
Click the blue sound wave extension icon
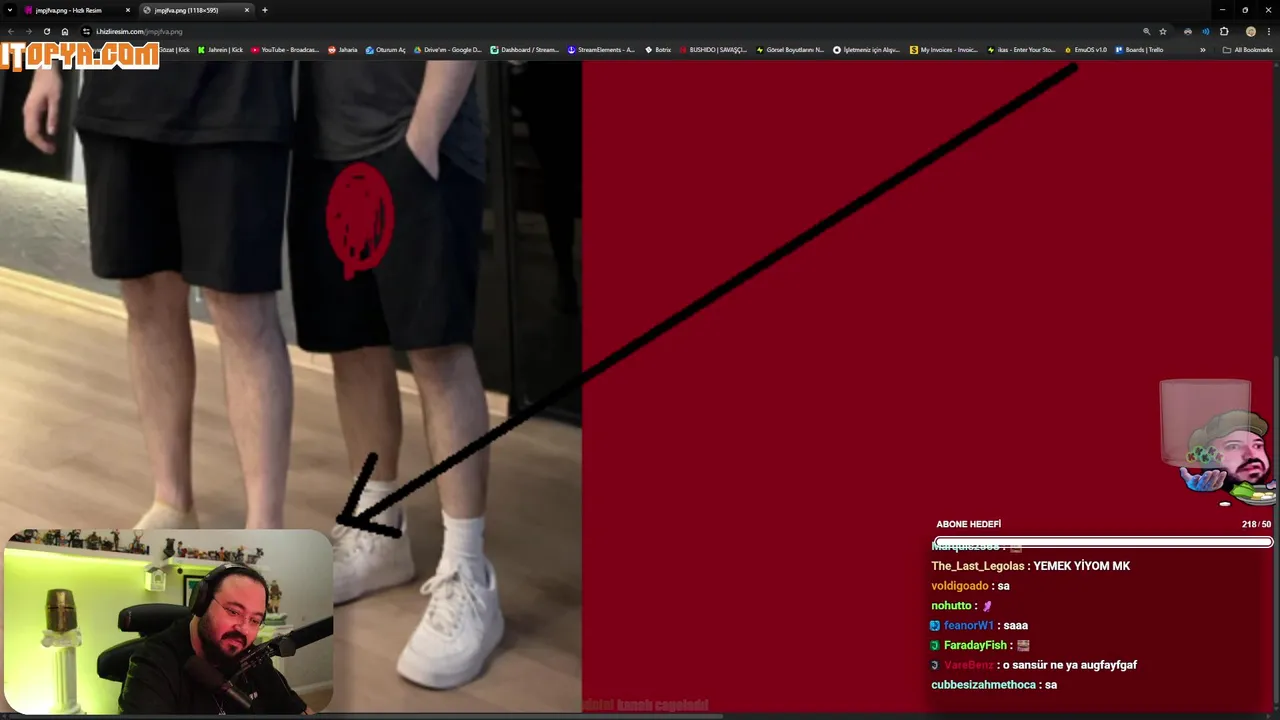1205,31
